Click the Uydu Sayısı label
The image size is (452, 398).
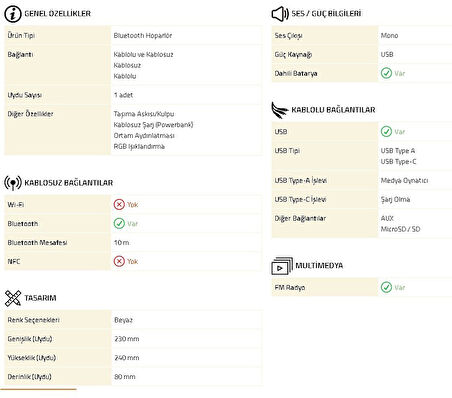(x=24, y=95)
